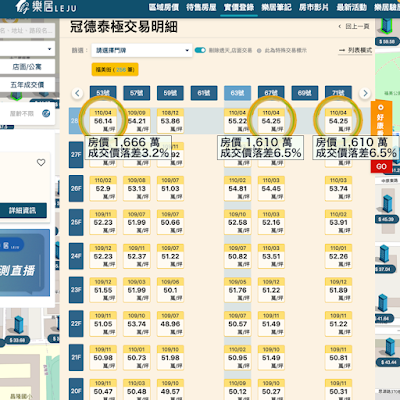Click the address search input field
Screen dimensions: 400x400
coord(27,31)
